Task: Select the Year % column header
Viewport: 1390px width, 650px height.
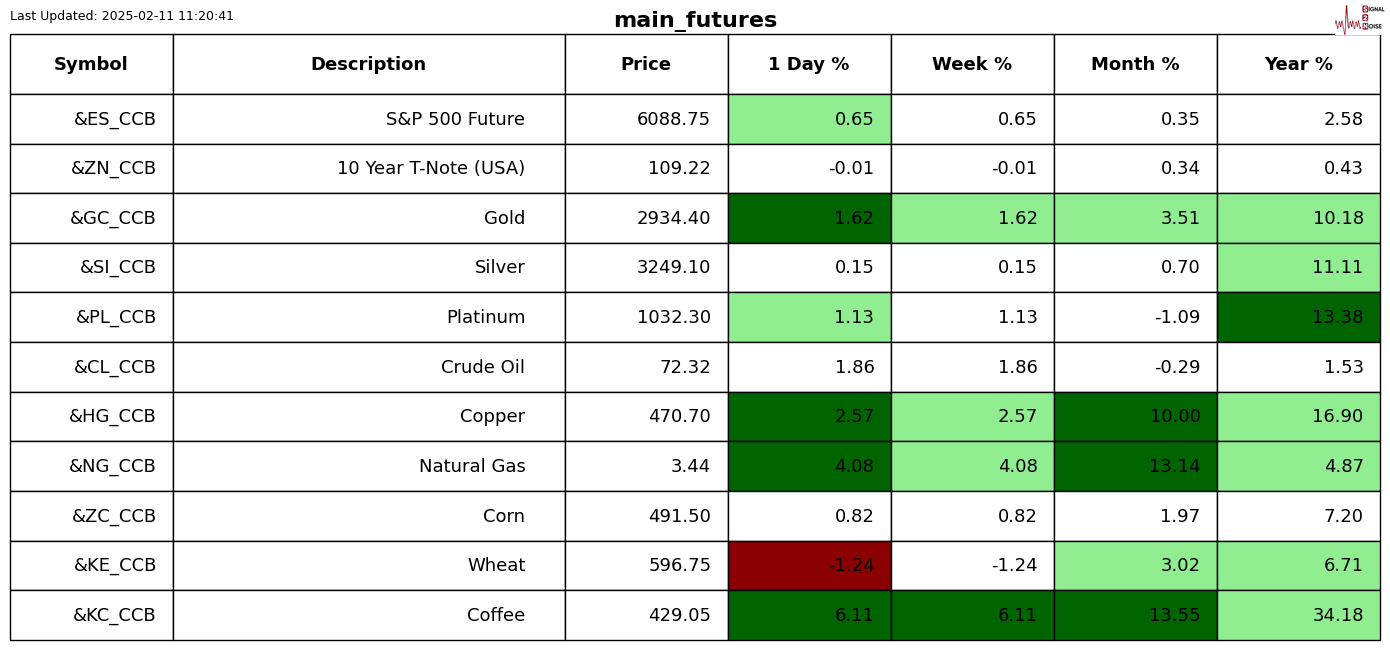Action: pyautogui.click(x=1298, y=65)
